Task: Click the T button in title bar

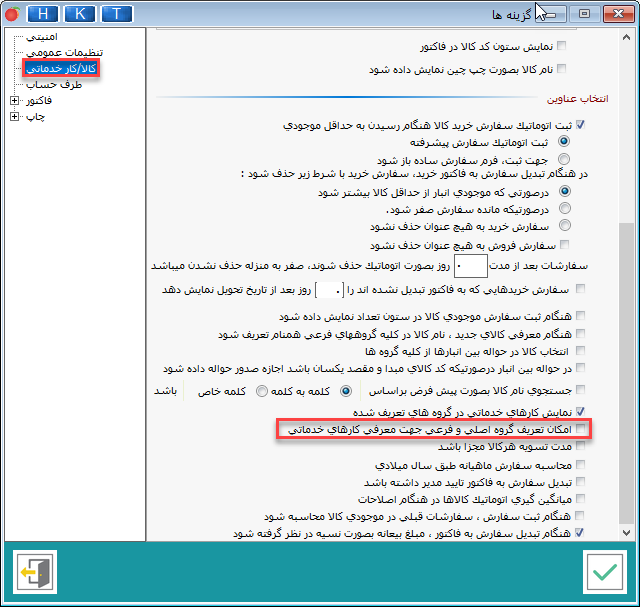Action: coord(117,14)
